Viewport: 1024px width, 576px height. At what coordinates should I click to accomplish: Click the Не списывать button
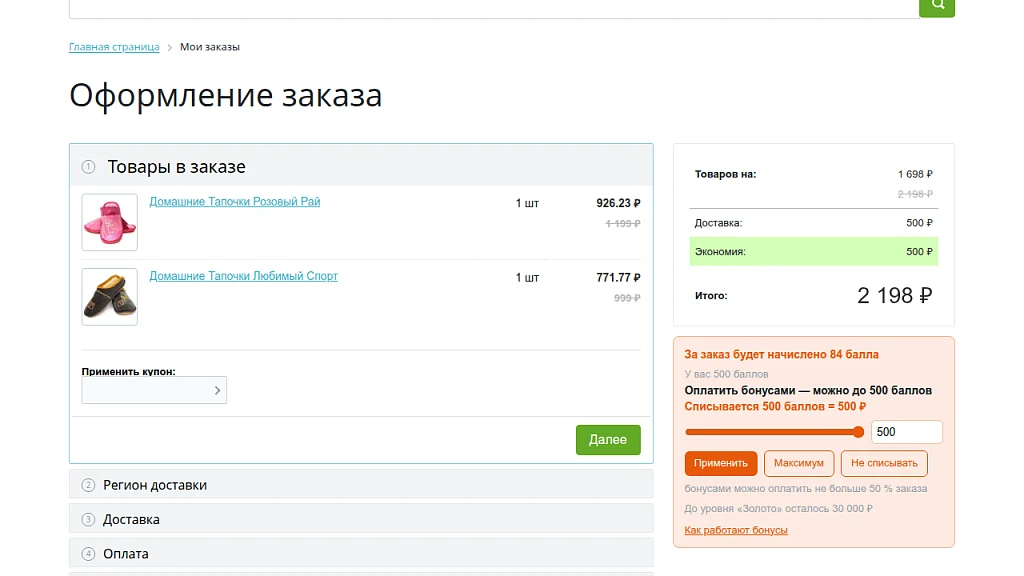click(884, 463)
